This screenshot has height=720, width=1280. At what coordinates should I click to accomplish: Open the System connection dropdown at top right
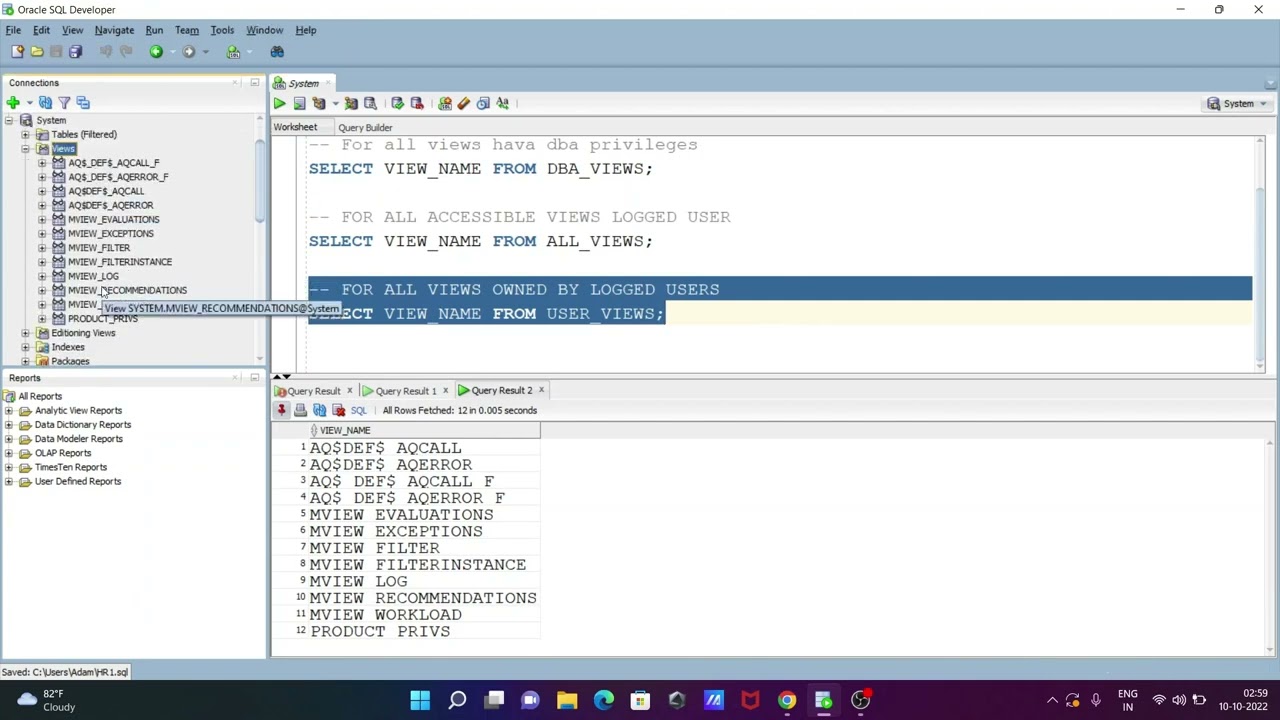pos(1238,103)
